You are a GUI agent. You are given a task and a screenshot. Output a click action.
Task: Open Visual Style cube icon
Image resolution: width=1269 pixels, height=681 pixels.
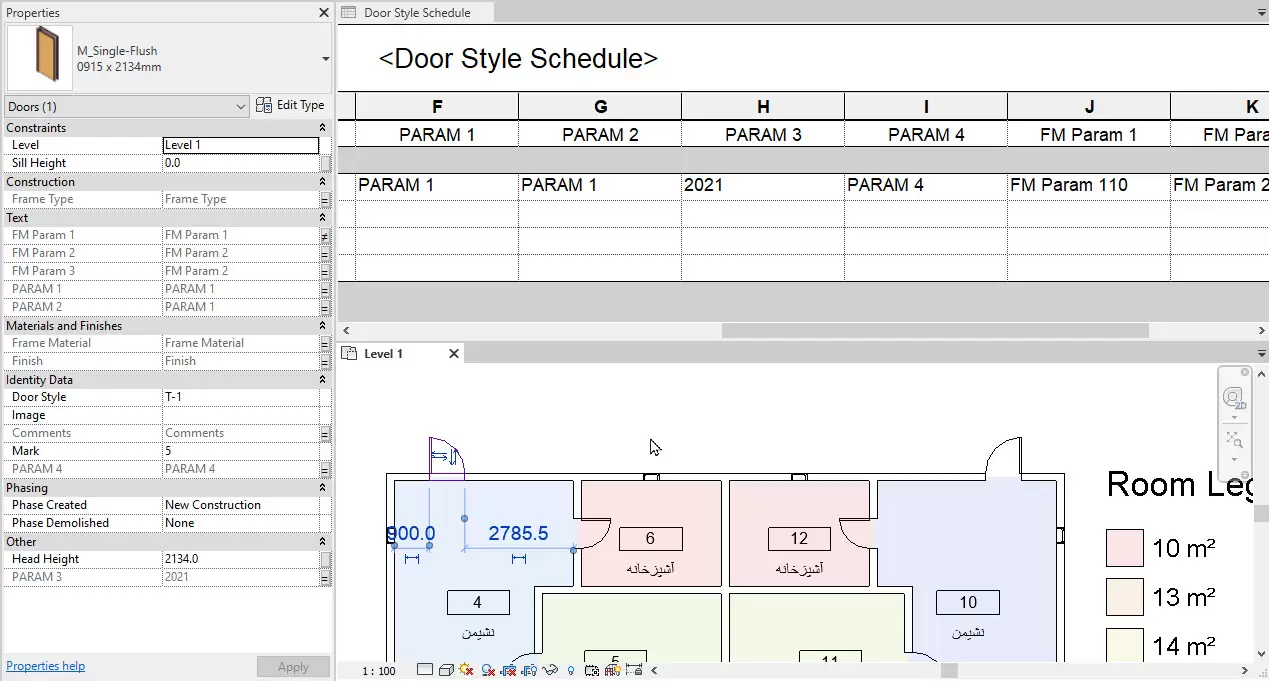point(446,670)
